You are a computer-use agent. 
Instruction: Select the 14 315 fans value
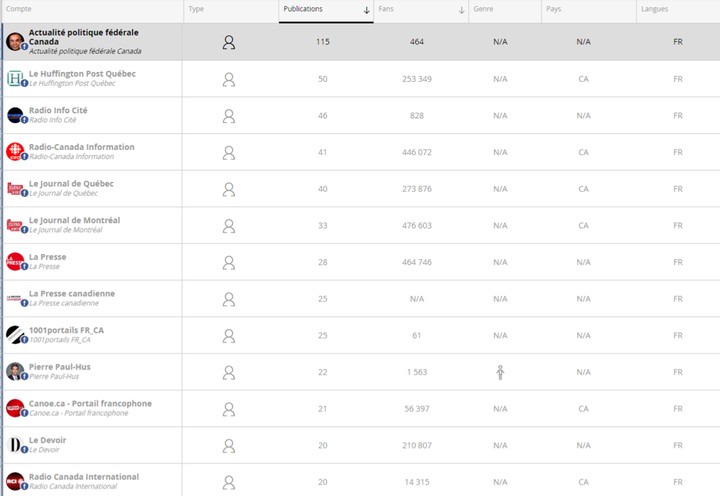click(x=417, y=482)
